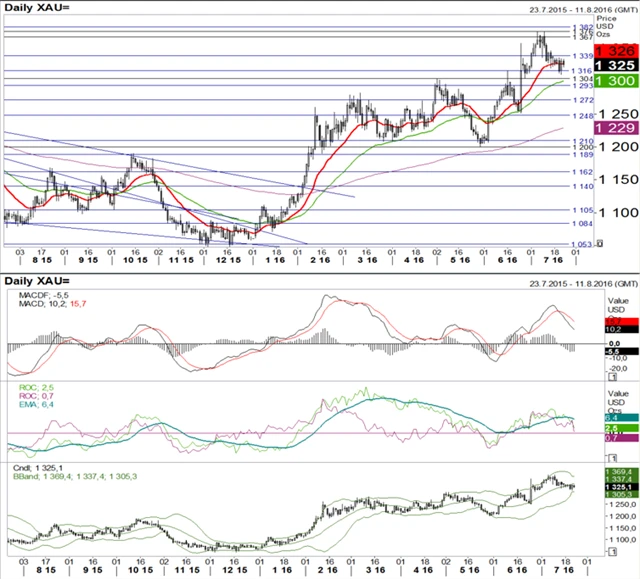Click the purple ROC; 0,7 label
This screenshot has width=640, height=579.
click(x=29, y=393)
